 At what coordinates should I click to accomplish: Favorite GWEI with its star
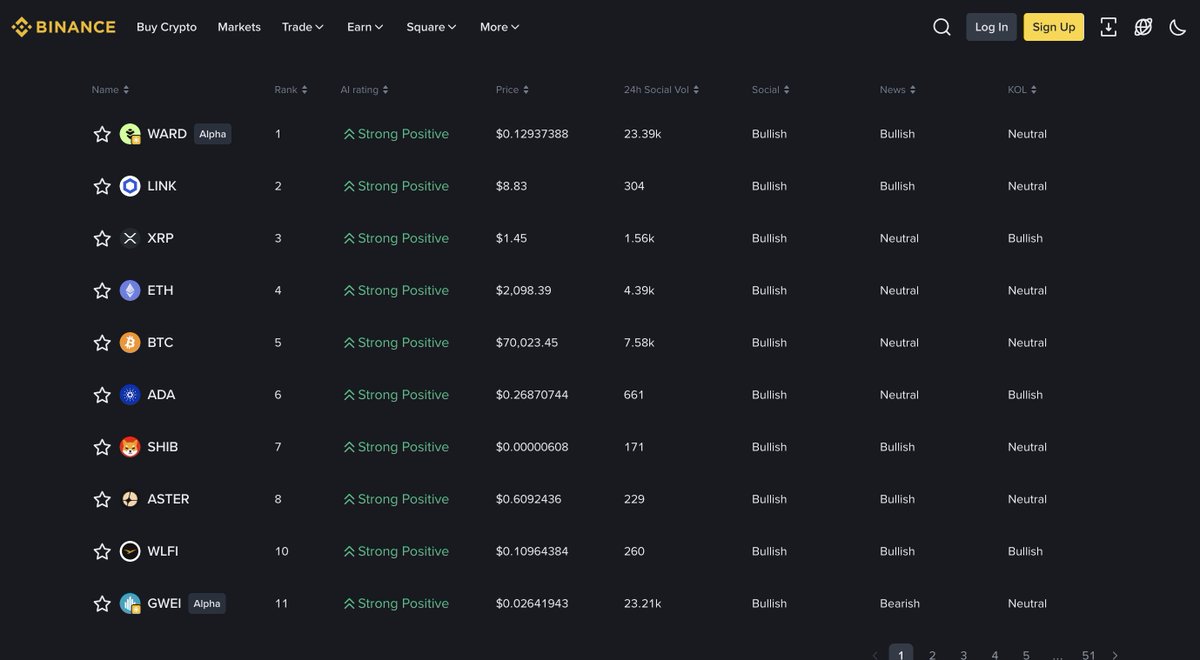(102, 603)
